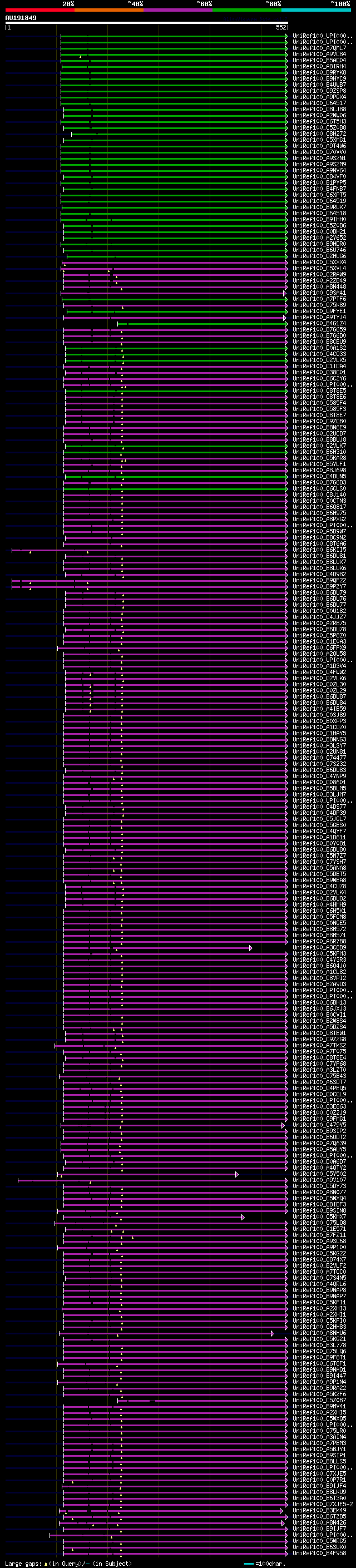Select the UniRef100_B4G1Z4 label
356x1568 pixels.
(x=319, y=323)
